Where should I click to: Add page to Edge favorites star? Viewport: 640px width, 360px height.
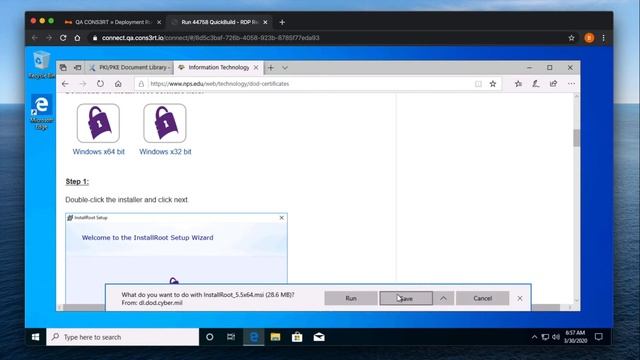tap(493, 84)
